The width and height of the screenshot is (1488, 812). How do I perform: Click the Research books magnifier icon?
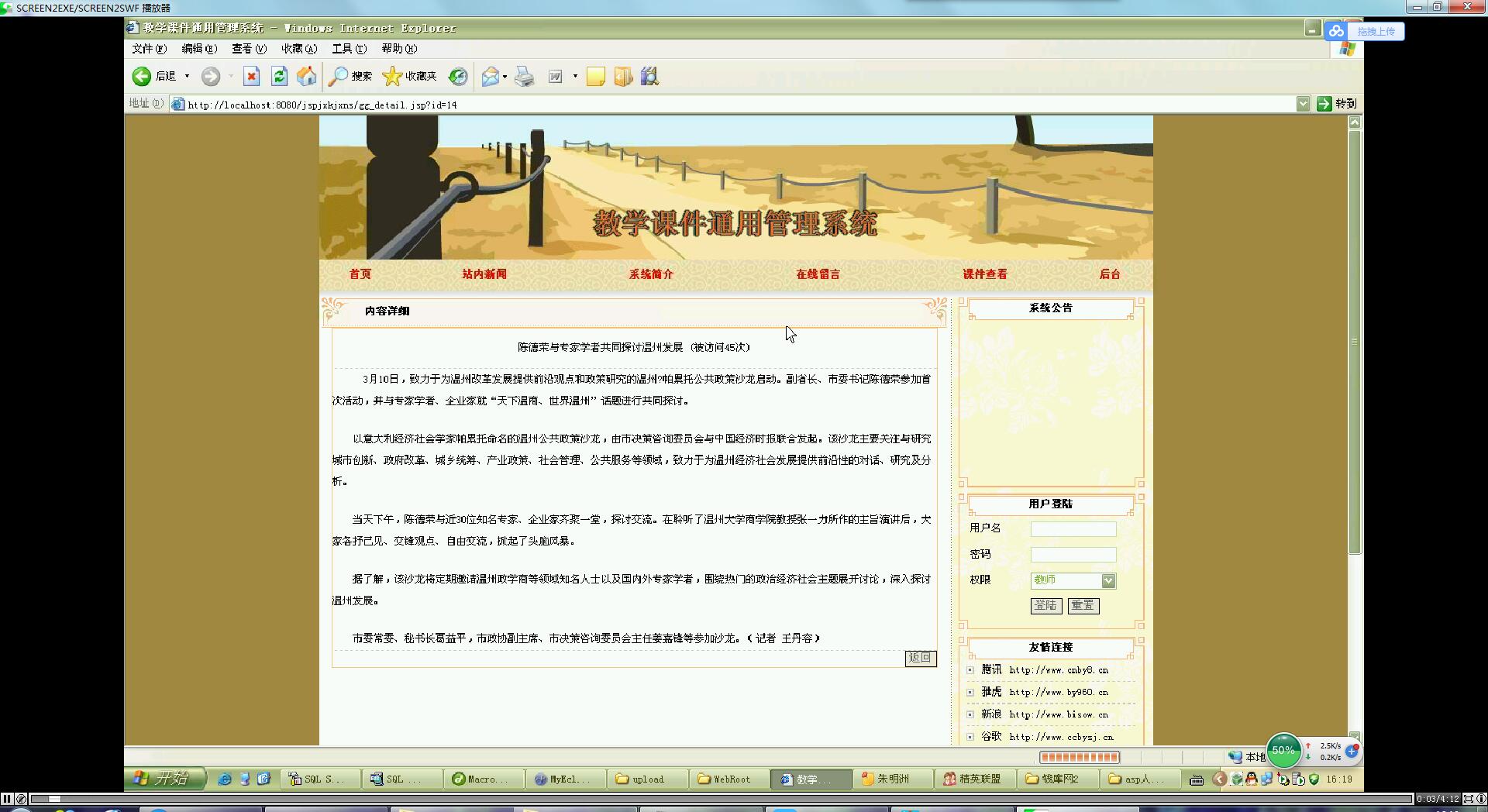(x=649, y=76)
